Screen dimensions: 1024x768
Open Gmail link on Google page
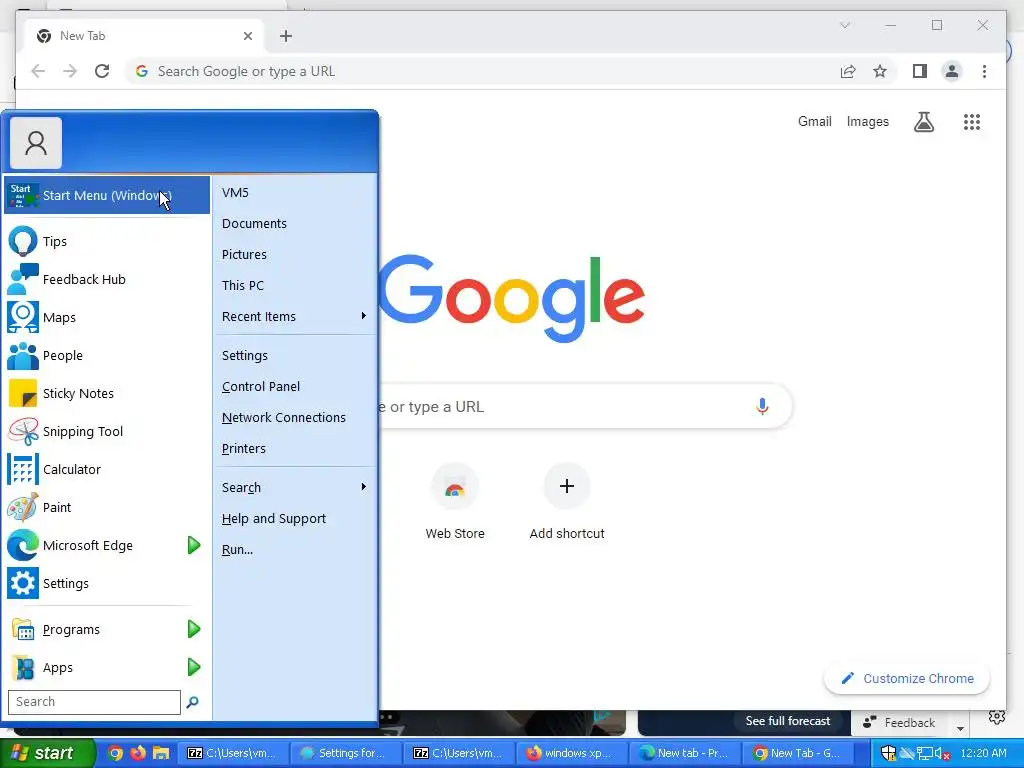814,121
